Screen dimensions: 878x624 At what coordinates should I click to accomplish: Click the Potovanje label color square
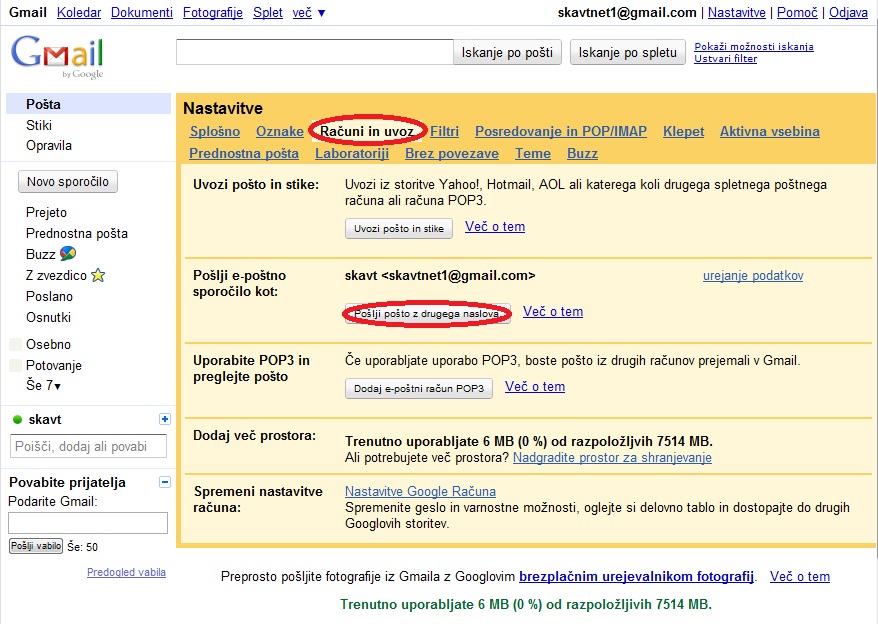click(16, 366)
